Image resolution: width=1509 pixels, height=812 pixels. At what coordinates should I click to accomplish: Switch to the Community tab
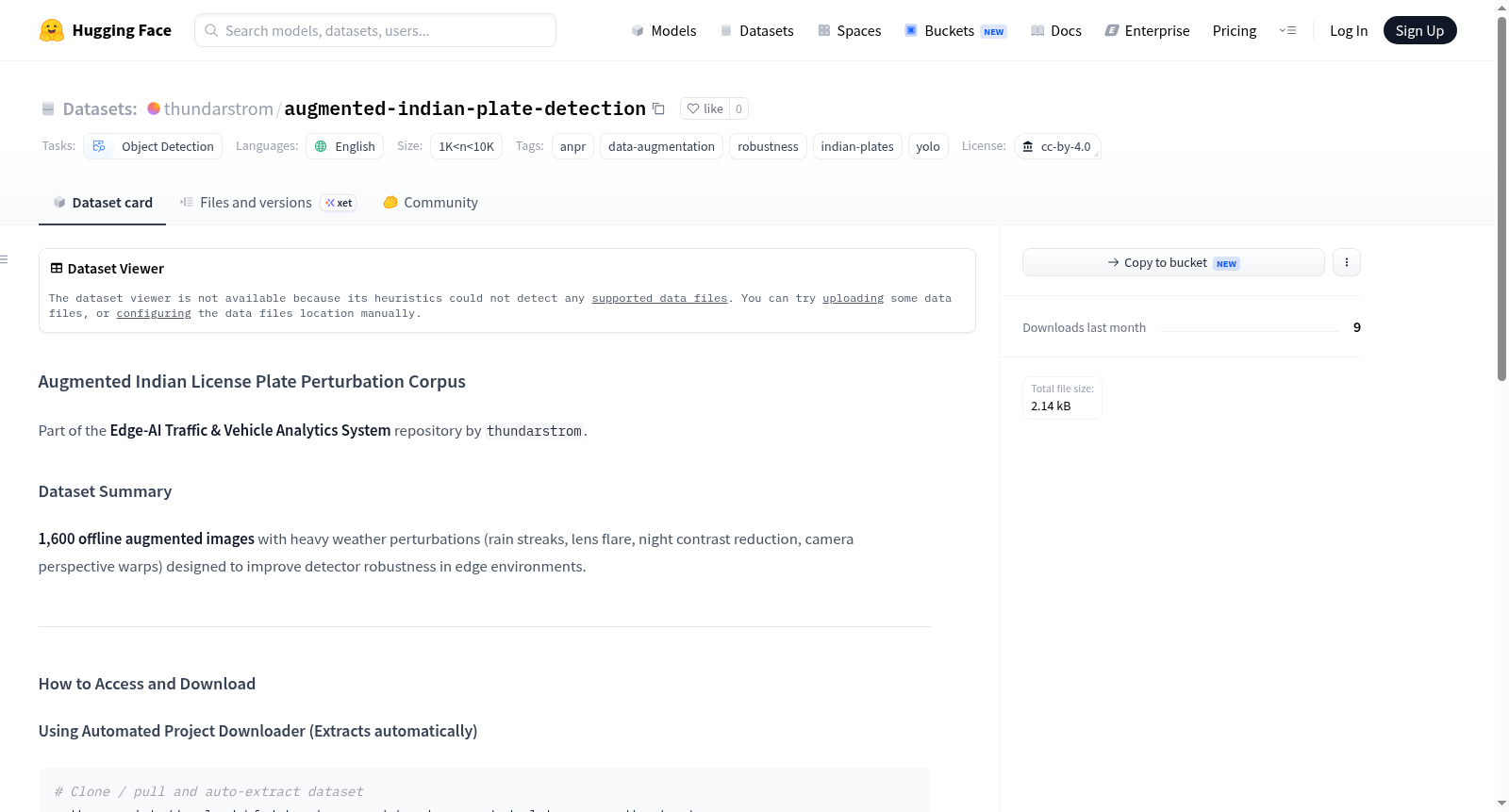430,203
